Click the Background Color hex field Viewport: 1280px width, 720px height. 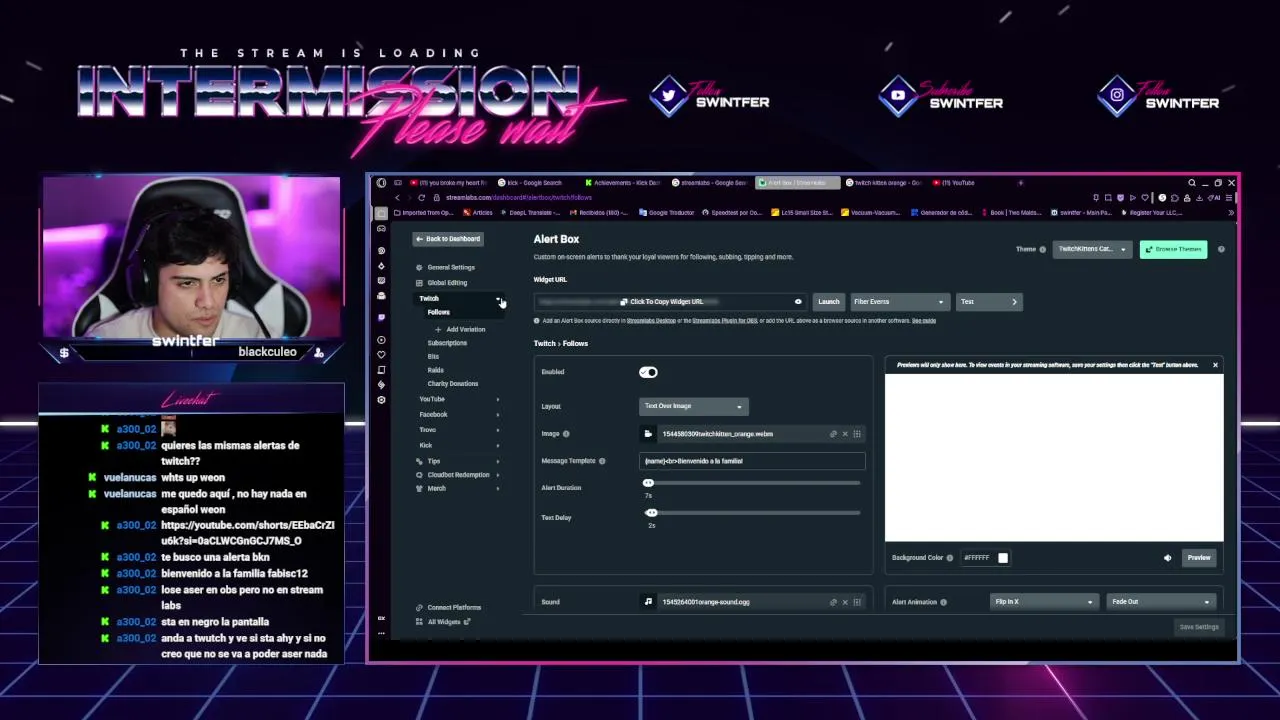tap(977, 558)
